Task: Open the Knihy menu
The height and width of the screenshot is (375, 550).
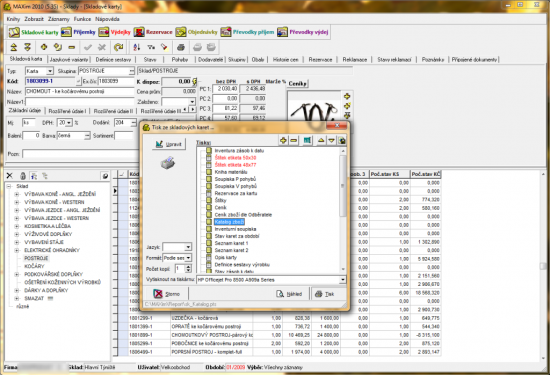Action: tap(13, 19)
